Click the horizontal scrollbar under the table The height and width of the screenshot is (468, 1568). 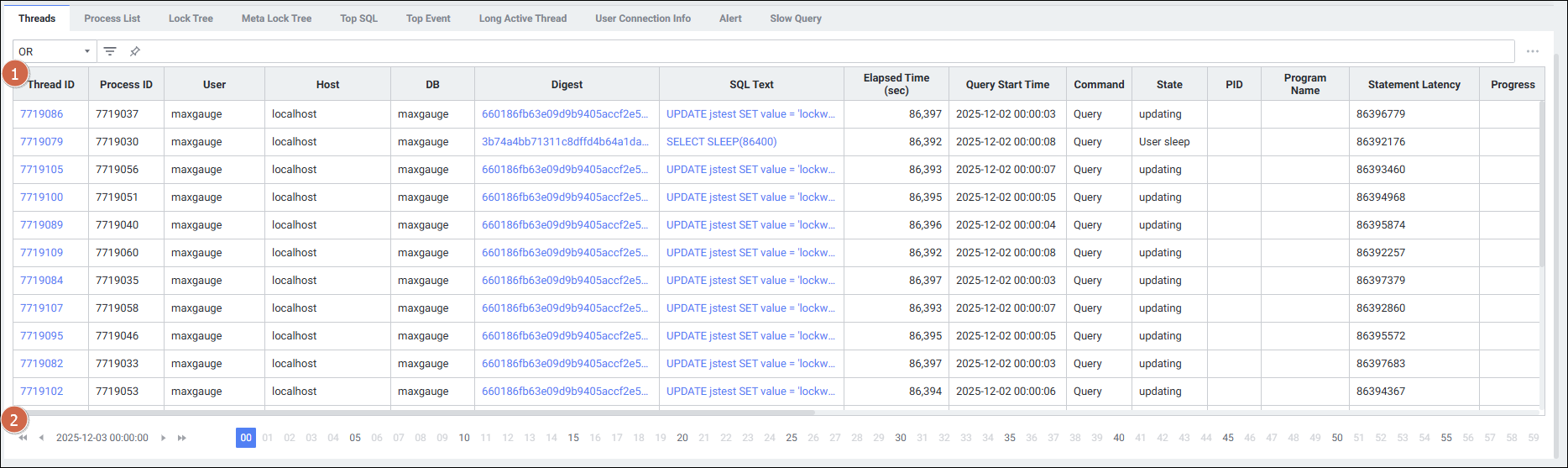pos(420,413)
